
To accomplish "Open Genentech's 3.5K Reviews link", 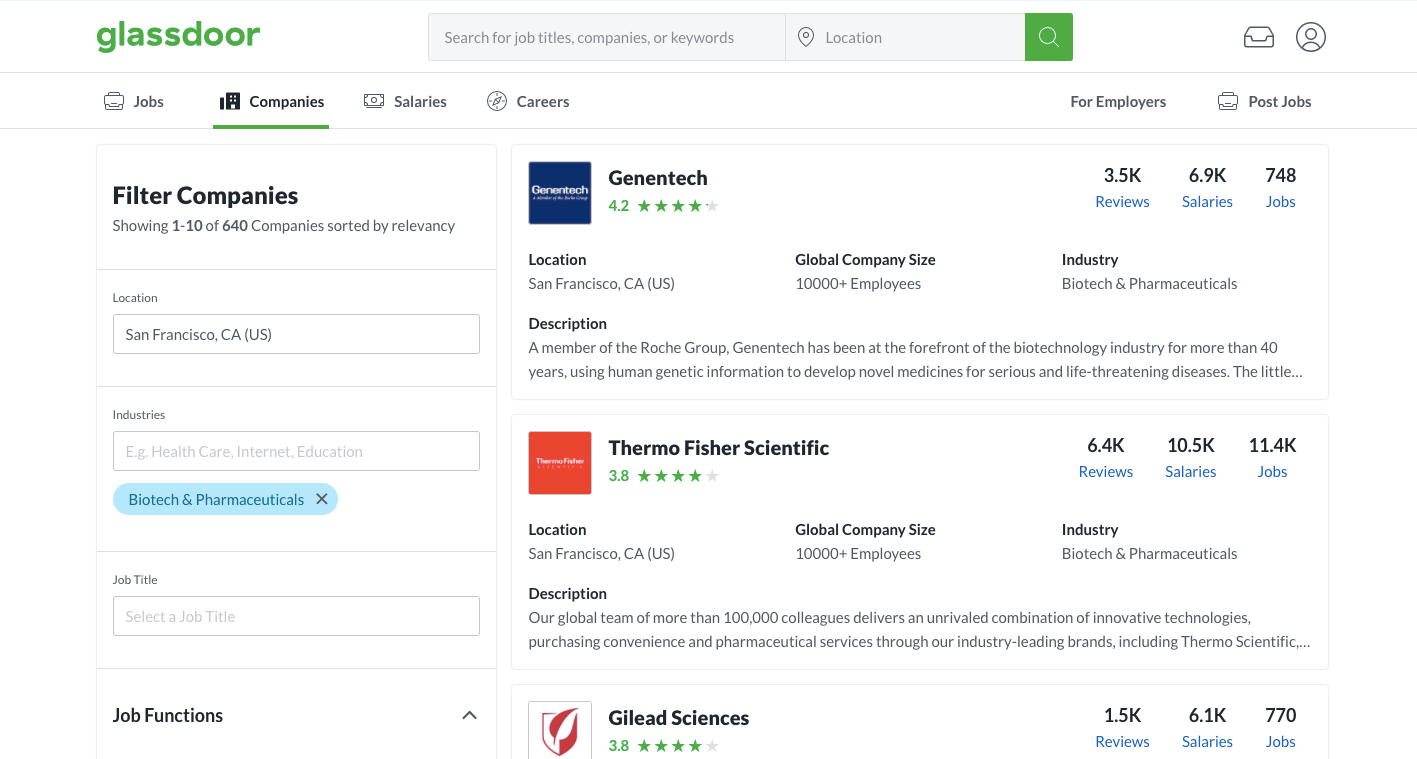I will 1122,201.
